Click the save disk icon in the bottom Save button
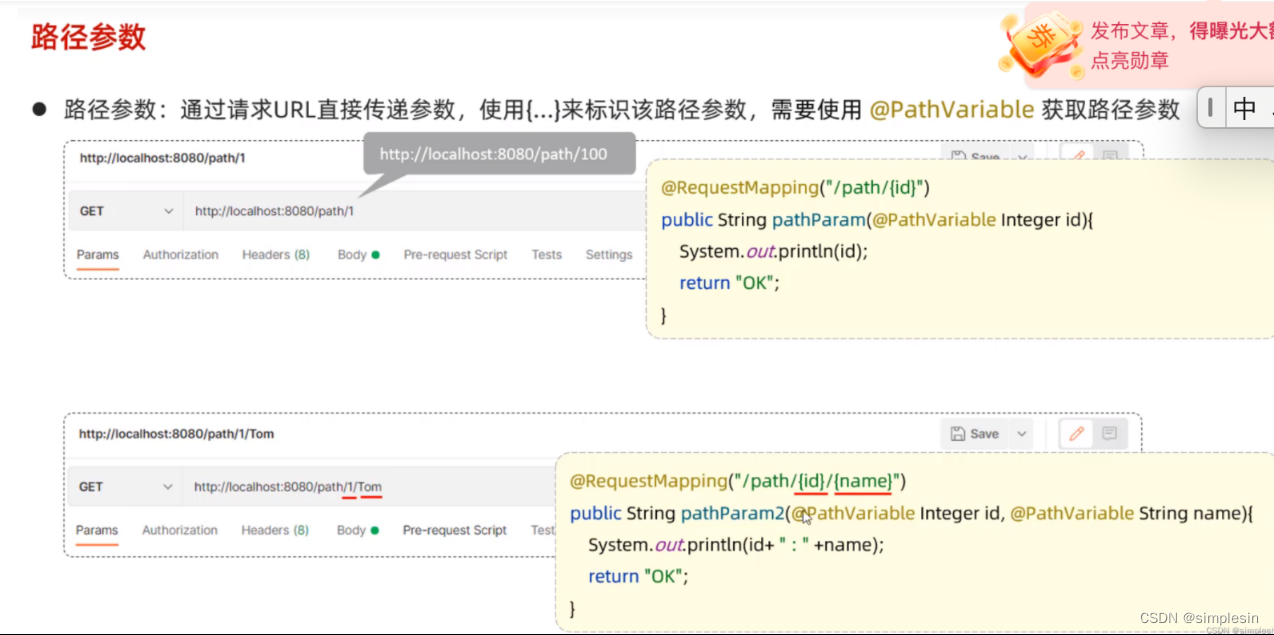This screenshot has height=635, width=1274. [x=959, y=433]
